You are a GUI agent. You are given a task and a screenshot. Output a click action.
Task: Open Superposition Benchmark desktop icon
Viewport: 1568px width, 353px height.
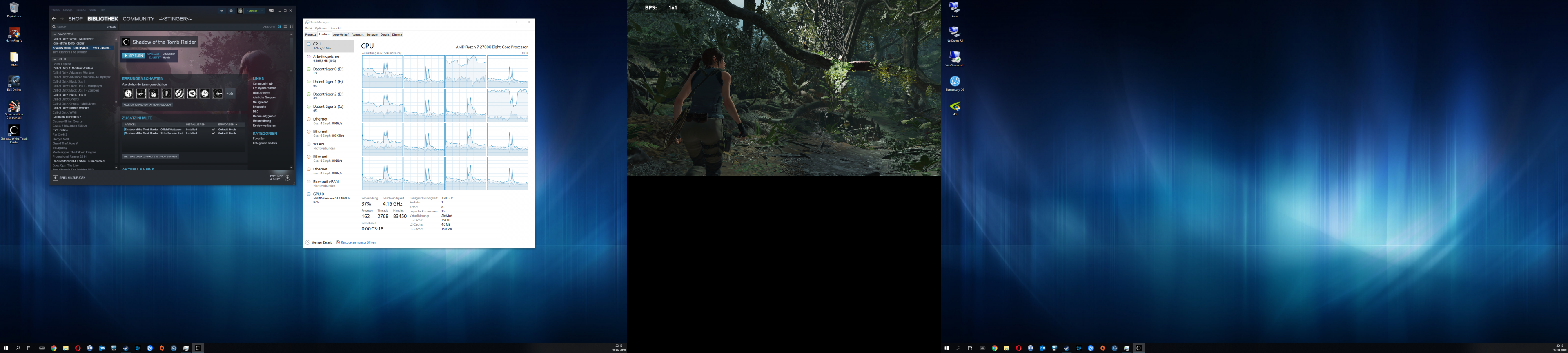[x=13, y=109]
